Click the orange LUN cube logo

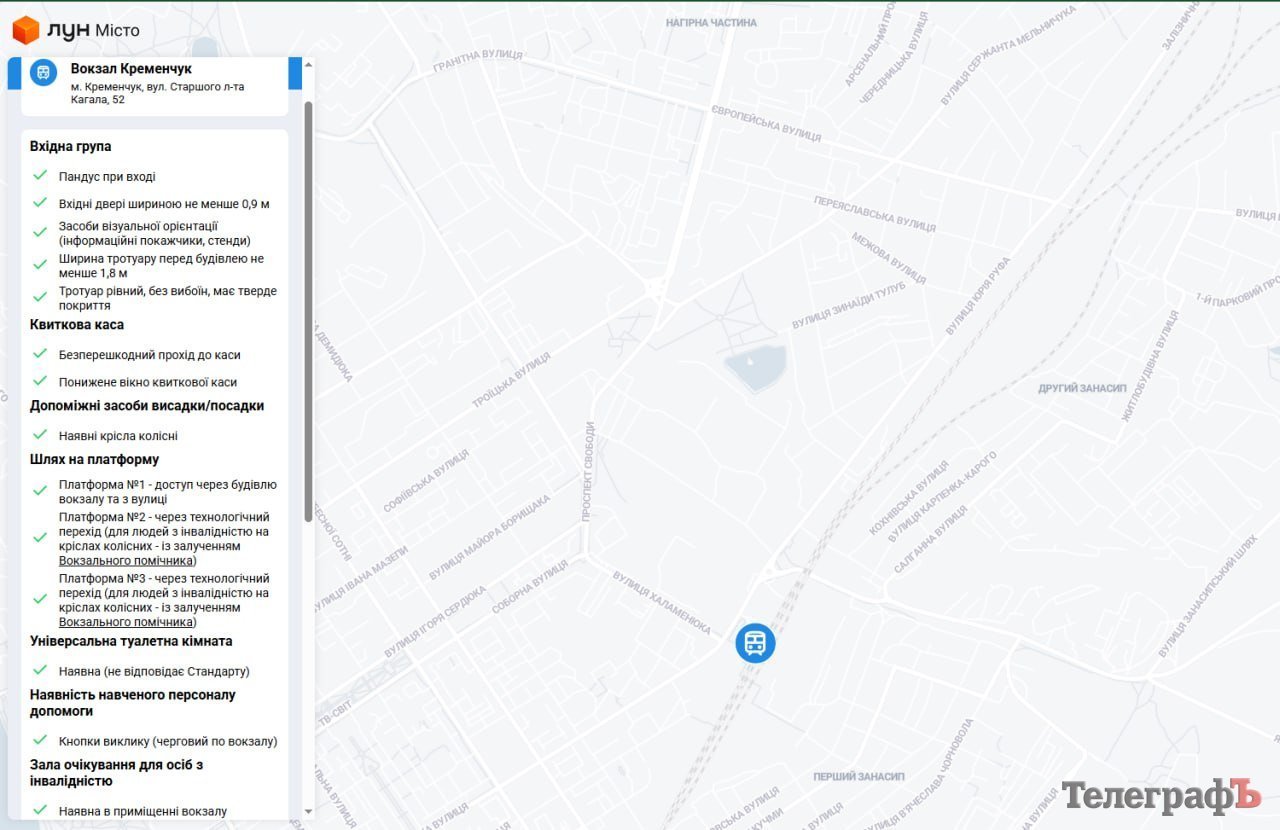25,30
